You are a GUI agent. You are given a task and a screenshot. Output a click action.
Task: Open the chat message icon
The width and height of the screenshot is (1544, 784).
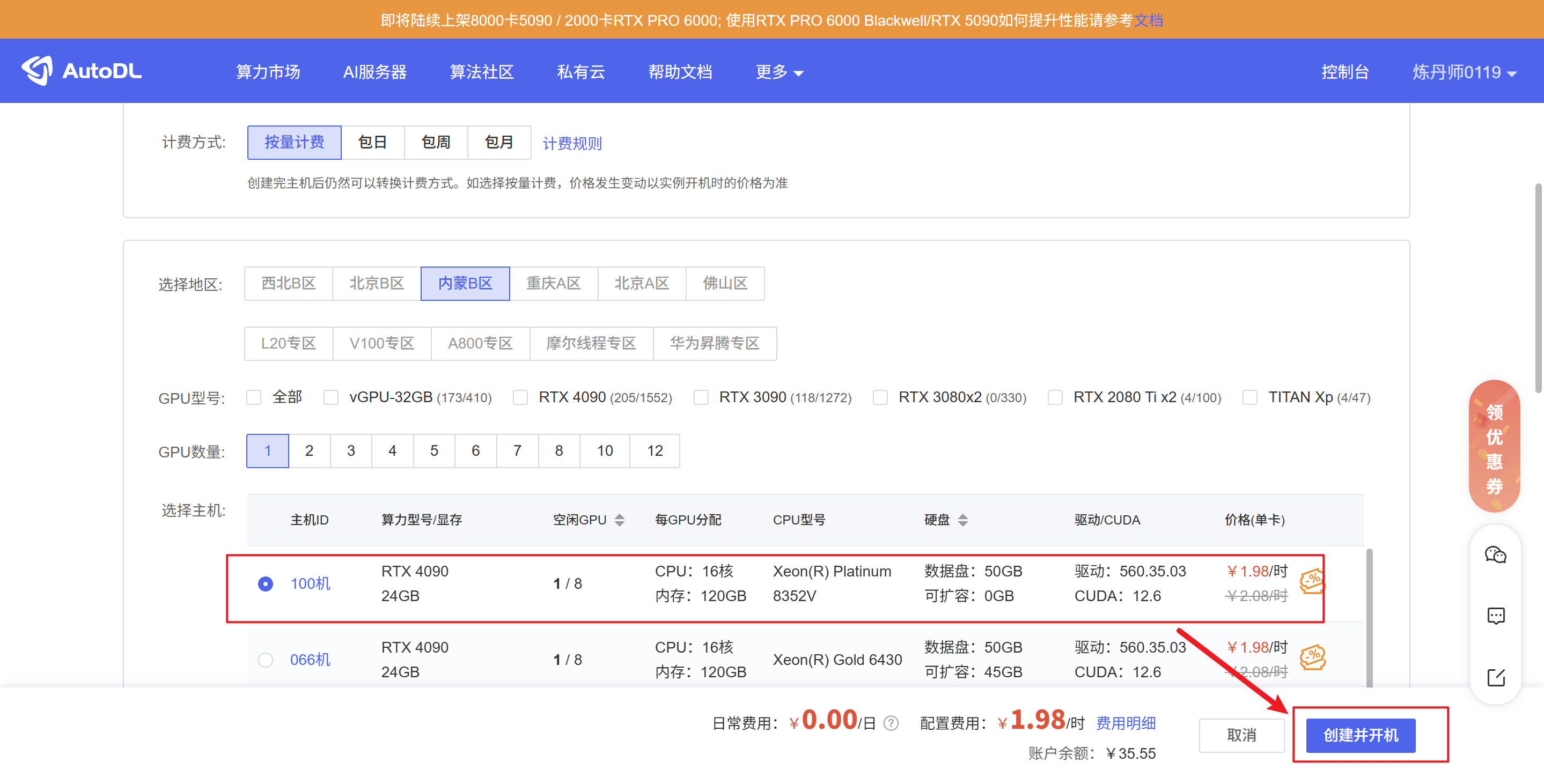pyautogui.click(x=1496, y=616)
